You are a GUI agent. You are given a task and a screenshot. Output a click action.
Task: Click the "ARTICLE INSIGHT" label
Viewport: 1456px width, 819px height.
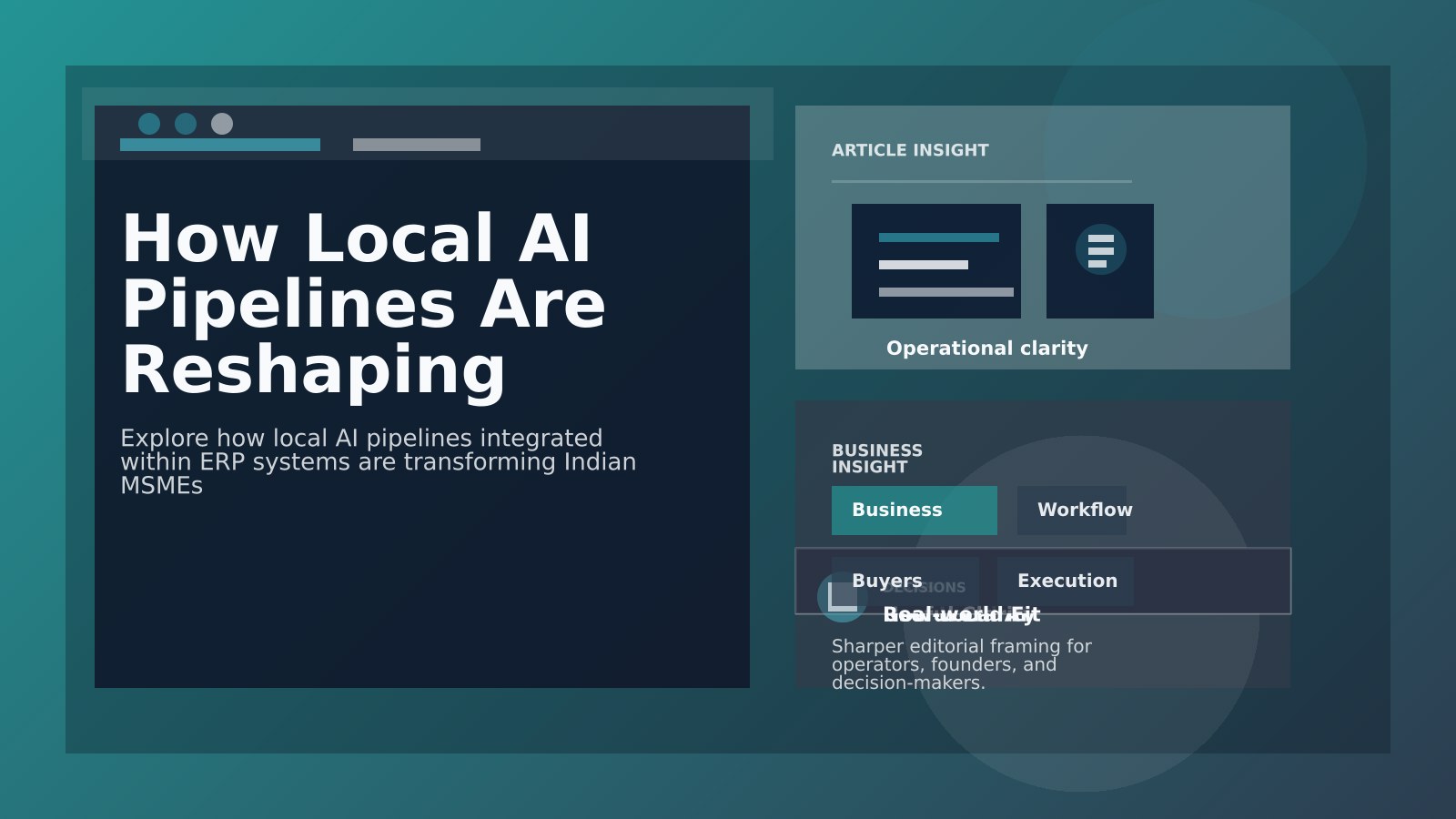910,150
